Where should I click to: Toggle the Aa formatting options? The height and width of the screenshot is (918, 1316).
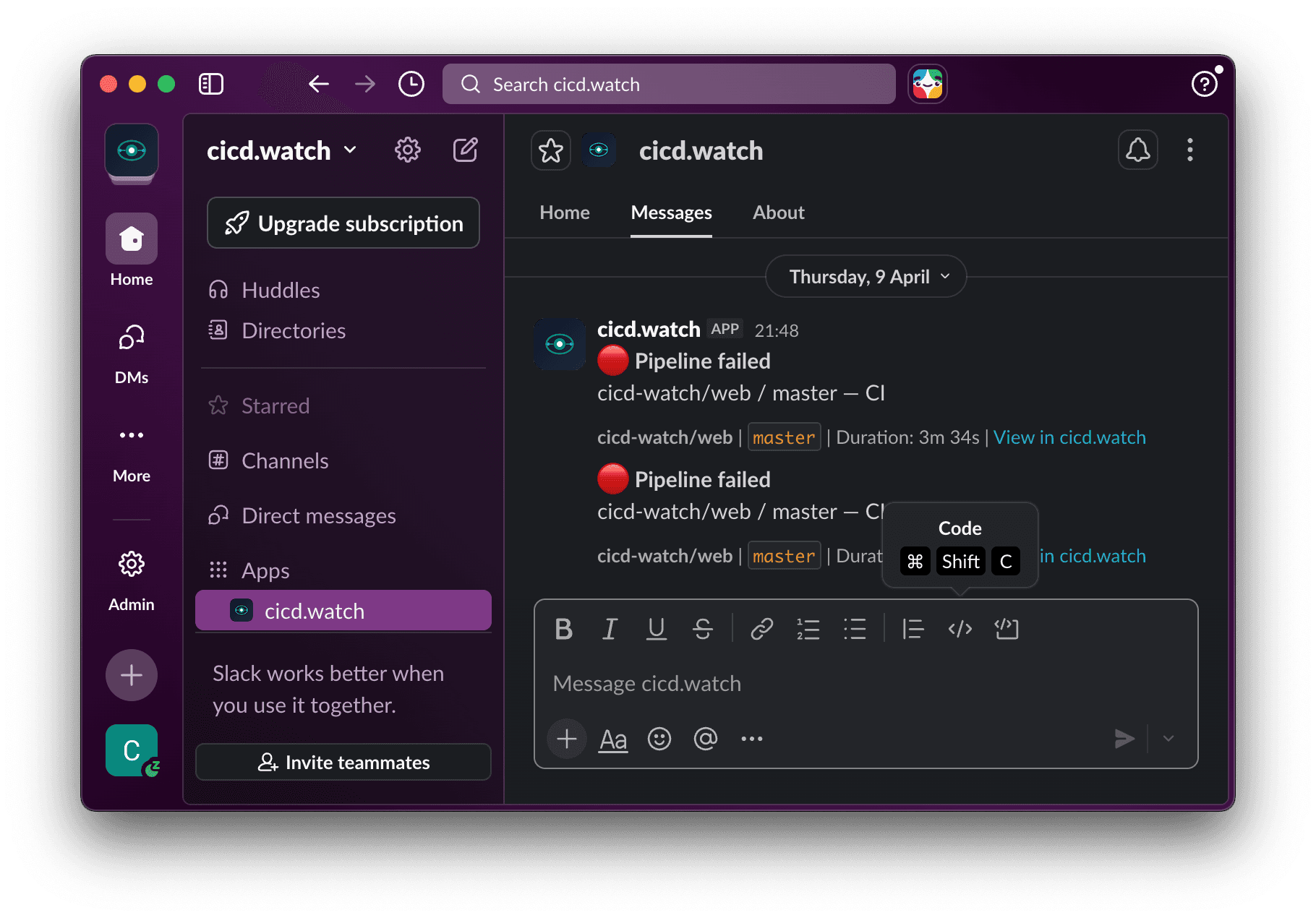pyautogui.click(x=612, y=738)
